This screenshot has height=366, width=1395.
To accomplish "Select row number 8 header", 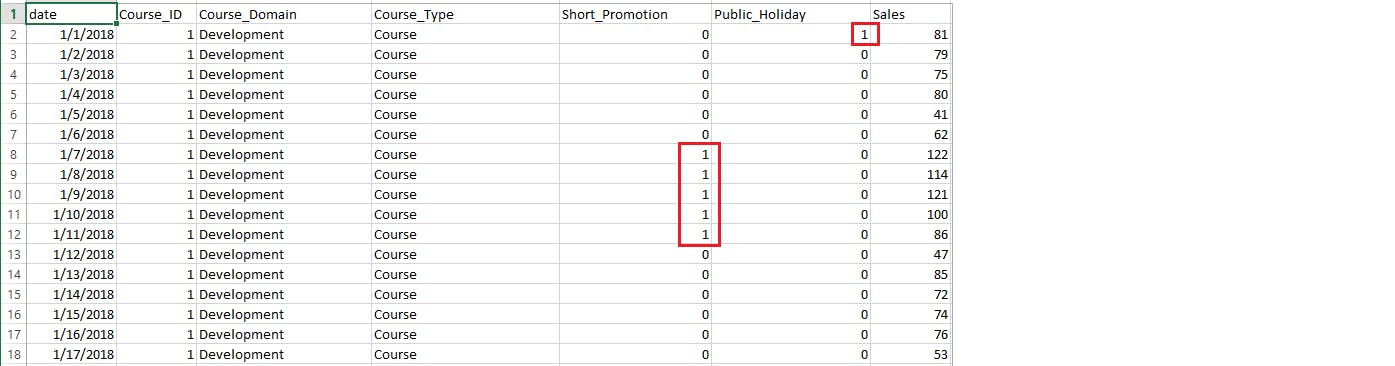I will (x=12, y=155).
